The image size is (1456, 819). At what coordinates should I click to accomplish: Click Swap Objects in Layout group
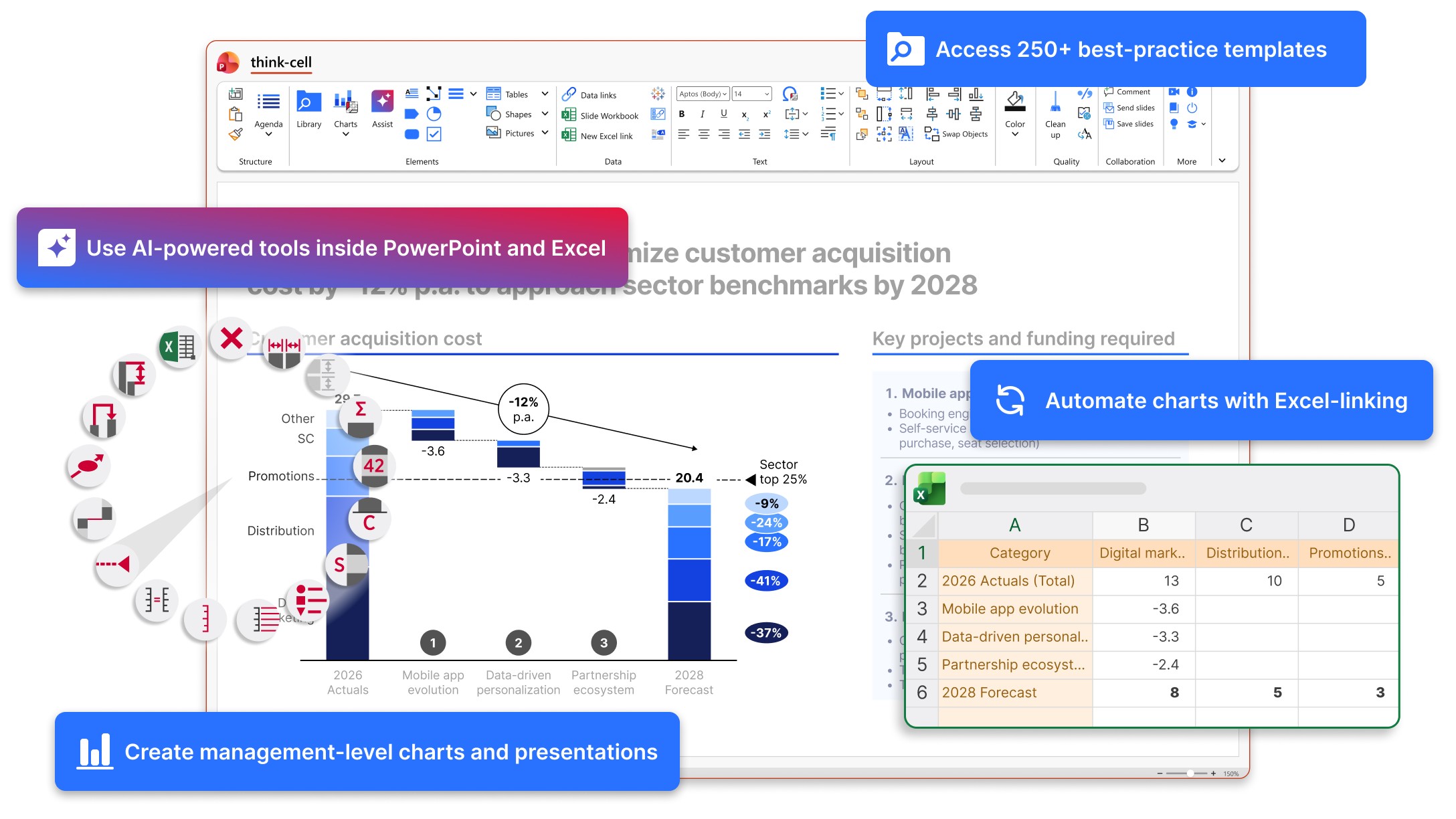[x=956, y=134]
